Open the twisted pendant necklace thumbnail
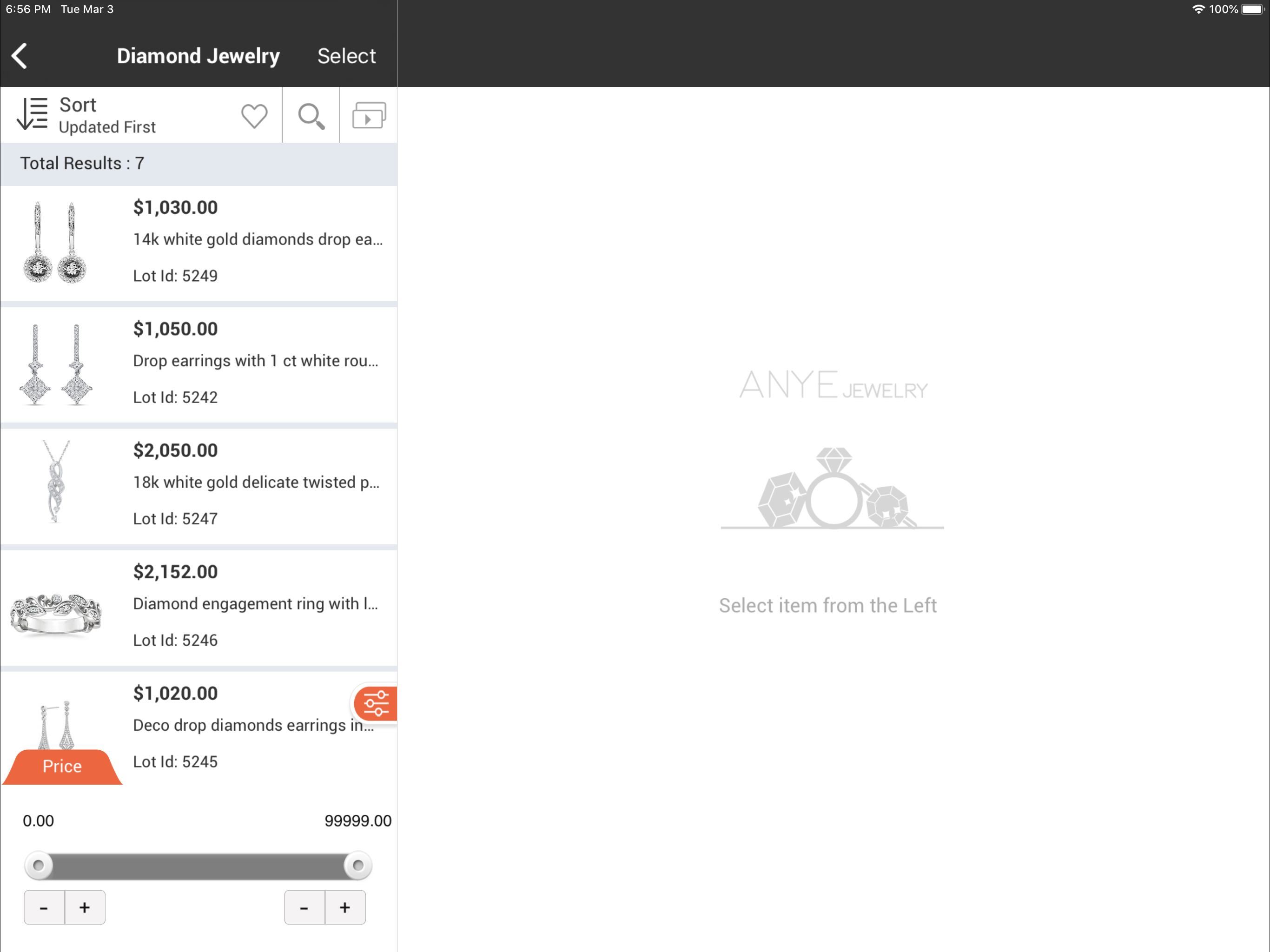 (x=56, y=481)
